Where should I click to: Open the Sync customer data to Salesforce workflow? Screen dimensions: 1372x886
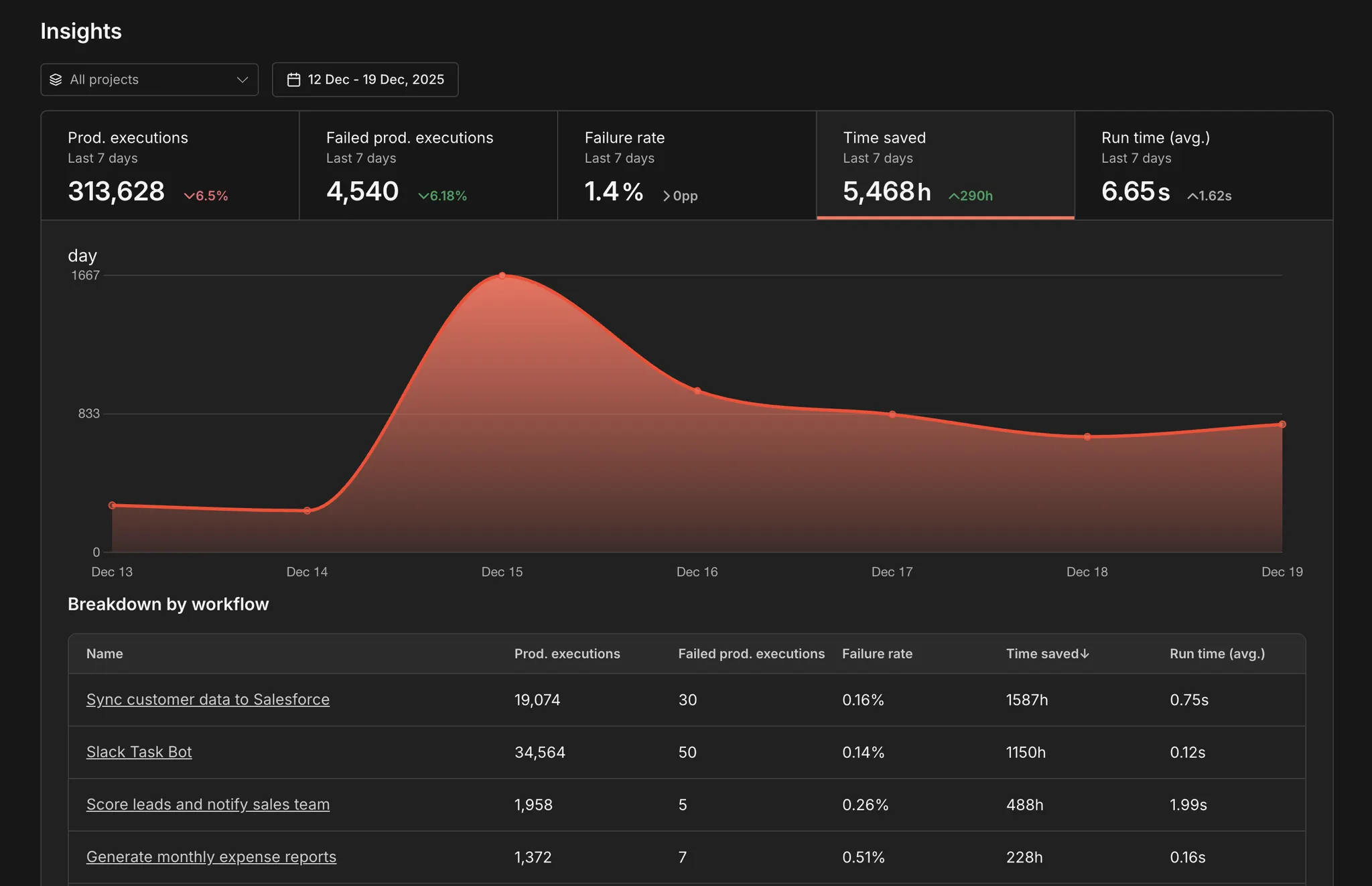208,699
